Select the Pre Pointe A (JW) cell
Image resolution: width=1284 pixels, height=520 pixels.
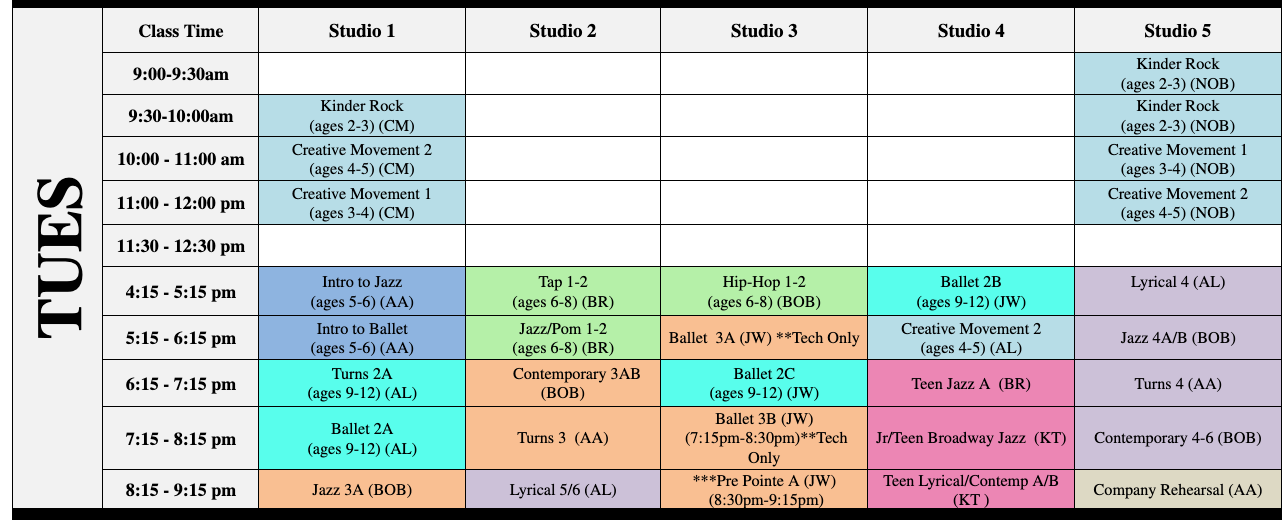pos(764,490)
